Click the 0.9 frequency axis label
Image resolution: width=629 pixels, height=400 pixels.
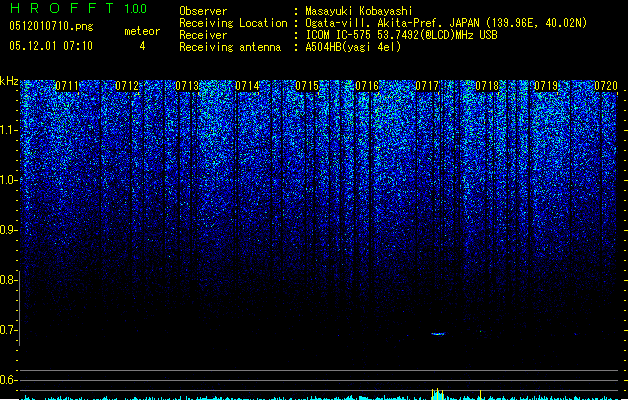pos(8,230)
